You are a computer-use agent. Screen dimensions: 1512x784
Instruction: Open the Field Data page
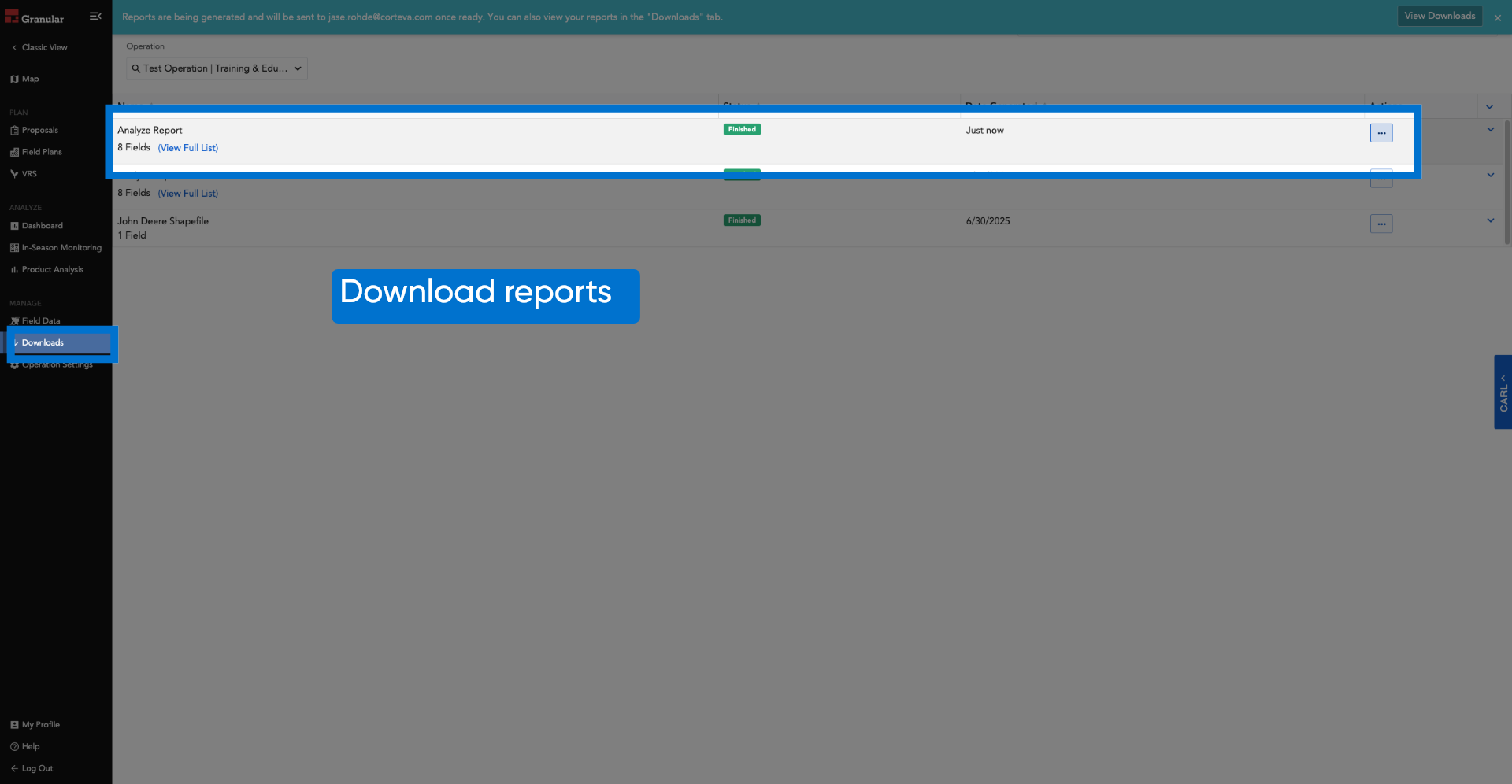(40, 320)
